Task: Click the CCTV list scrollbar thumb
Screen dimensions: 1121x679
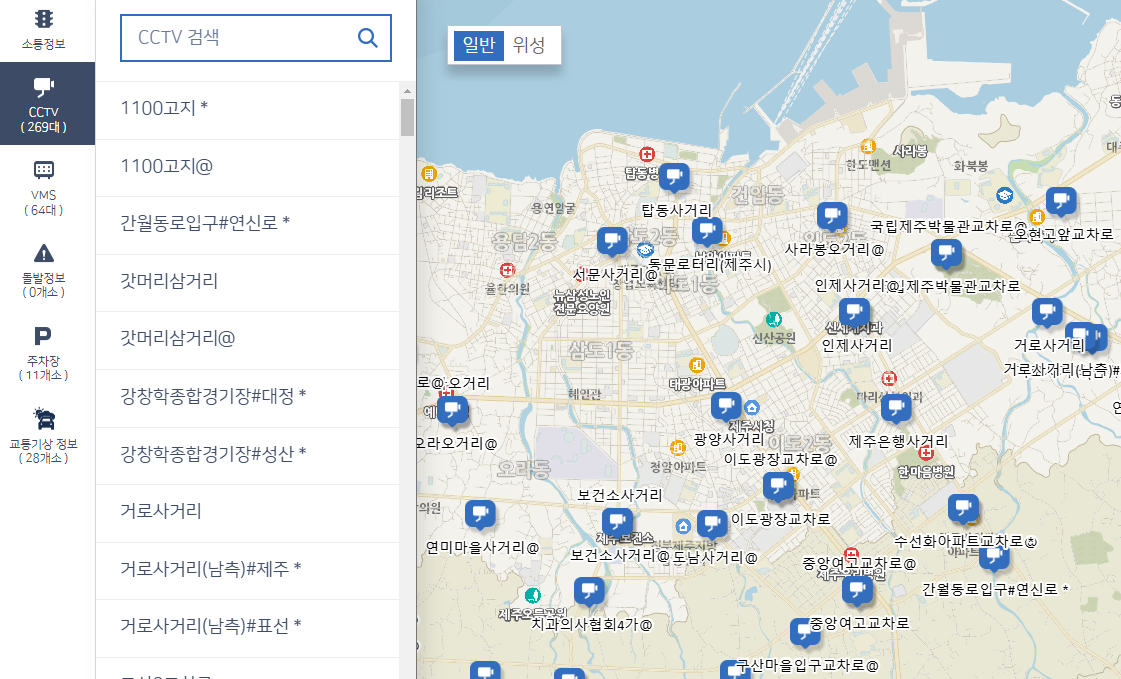Action: click(408, 117)
